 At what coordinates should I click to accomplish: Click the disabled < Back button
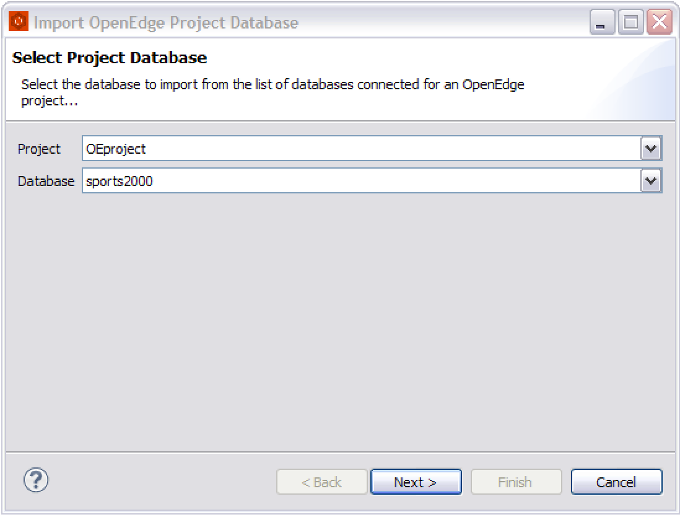(322, 482)
